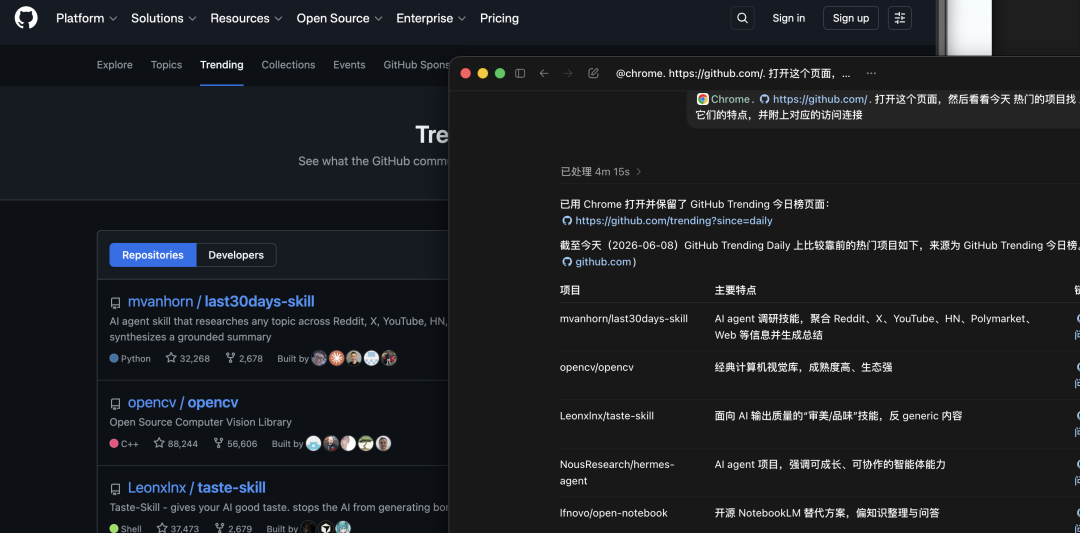Click Chrome icon in chat message
The width and height of the screenshot is (1080, 533).
click(x=703, y=99)
